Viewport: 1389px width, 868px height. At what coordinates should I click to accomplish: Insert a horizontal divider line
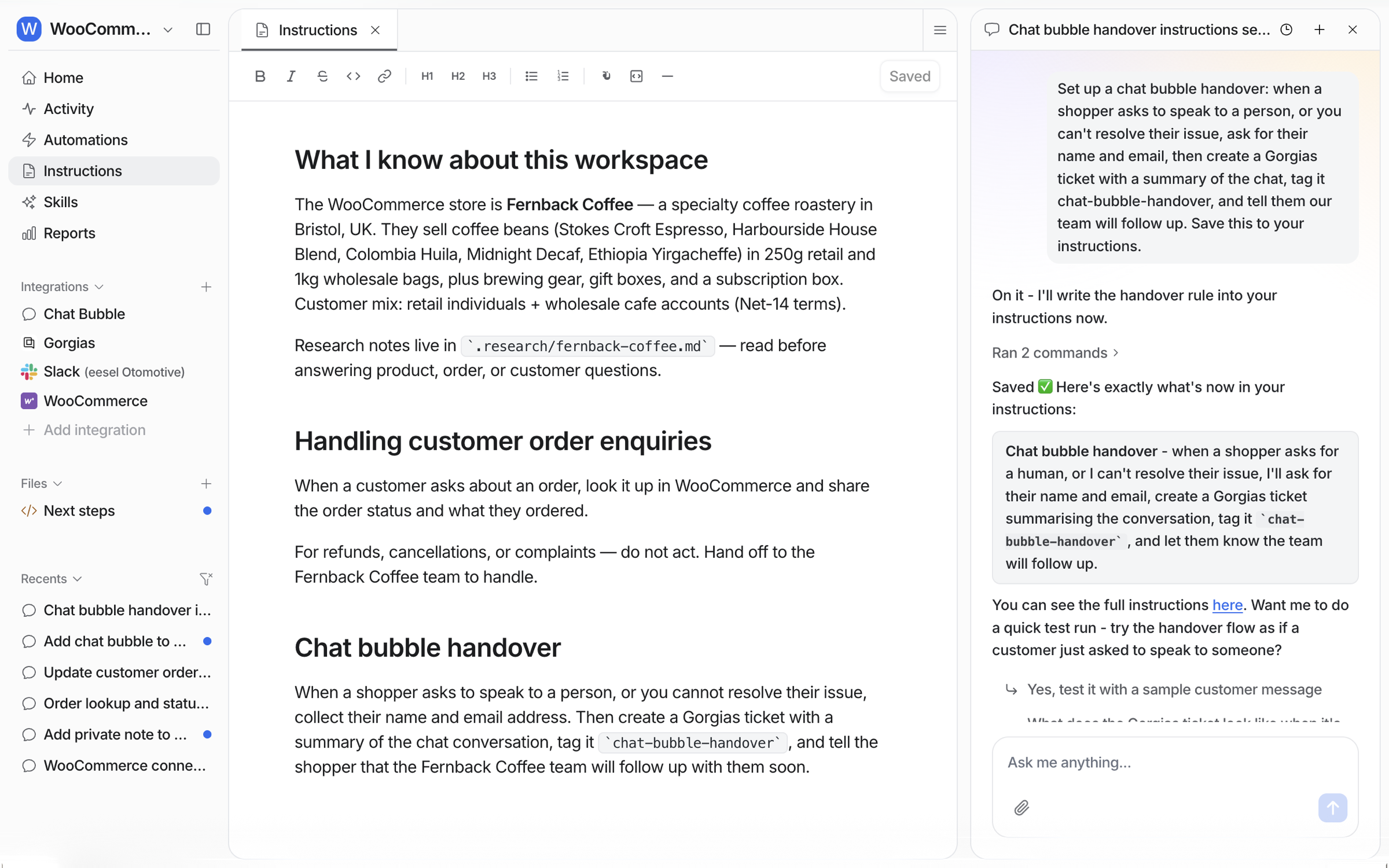tap(667, 76)
